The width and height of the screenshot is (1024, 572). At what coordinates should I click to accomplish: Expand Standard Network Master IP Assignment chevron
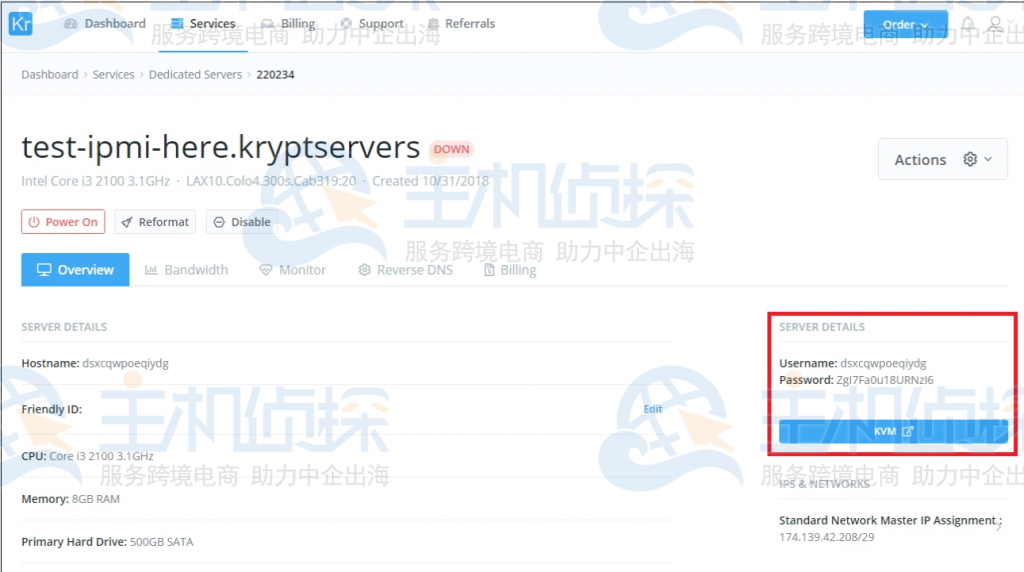point(999,526)
